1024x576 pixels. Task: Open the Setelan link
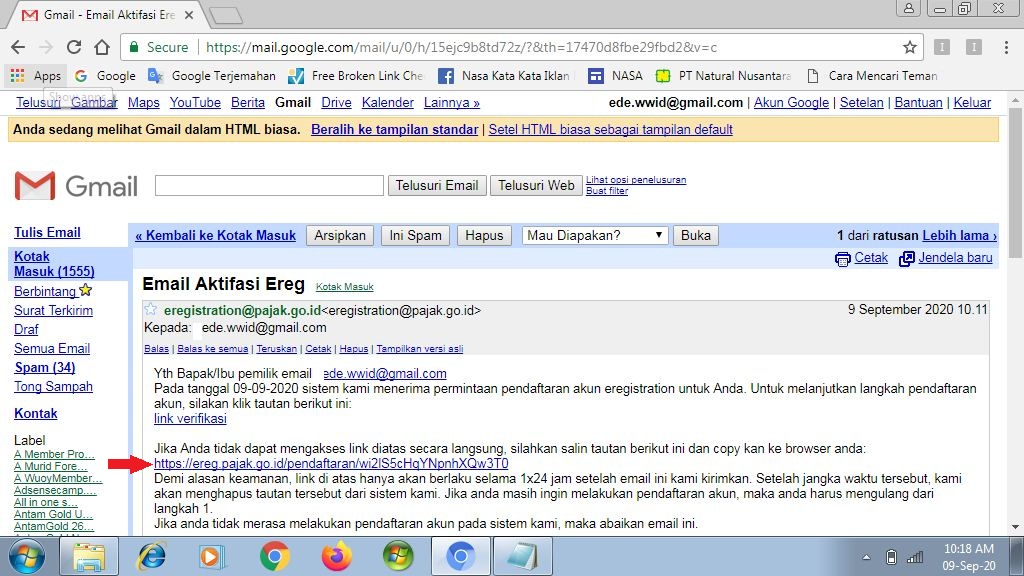(x=861, y=103)
